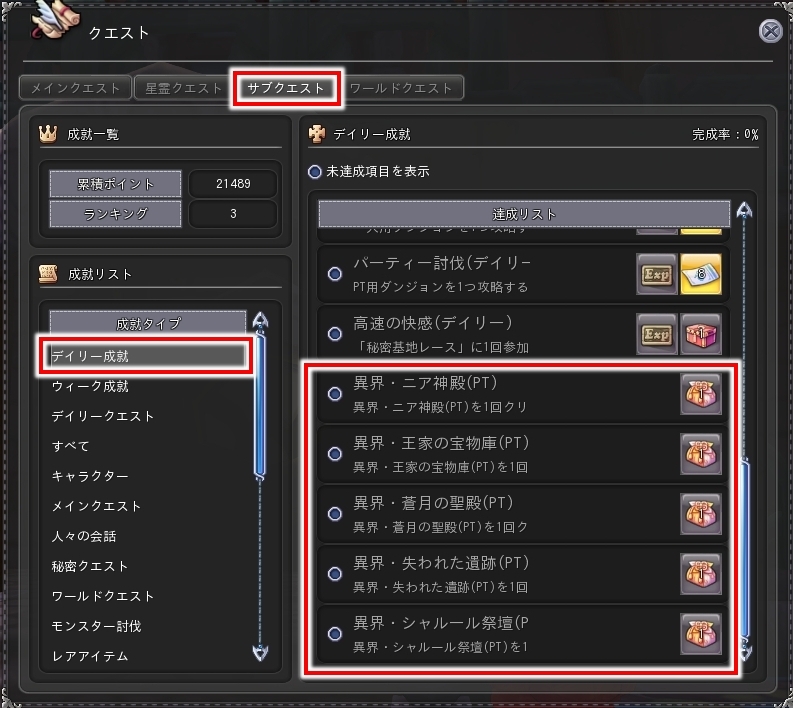The width and height of the screenshot is (793, 708).
Task: Click the 21489 points value field
Action: pos(233,184)
